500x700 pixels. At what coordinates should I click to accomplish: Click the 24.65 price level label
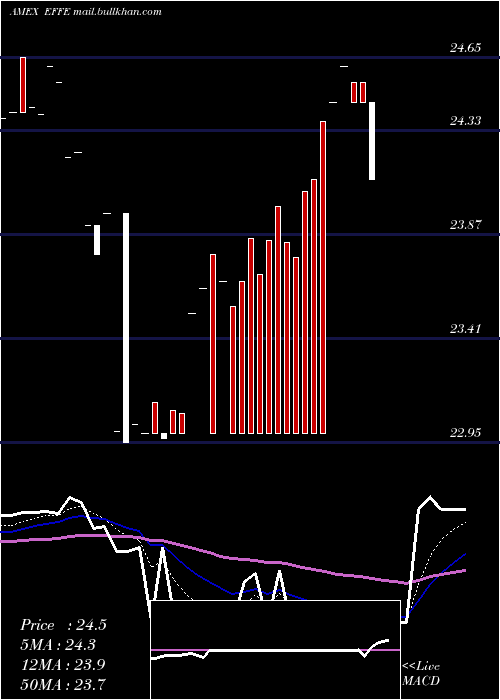click(x=466, y=48)
